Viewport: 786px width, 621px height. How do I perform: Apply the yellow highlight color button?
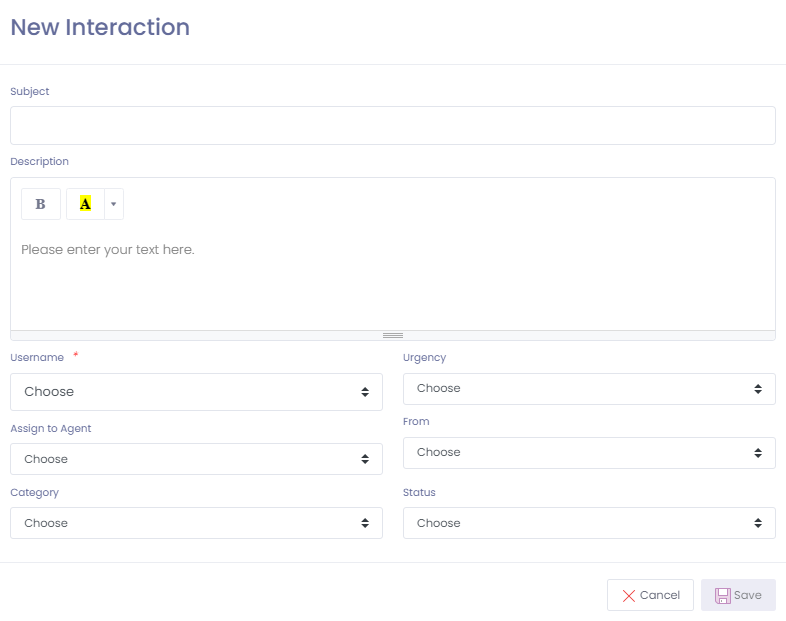click(85, 204)
